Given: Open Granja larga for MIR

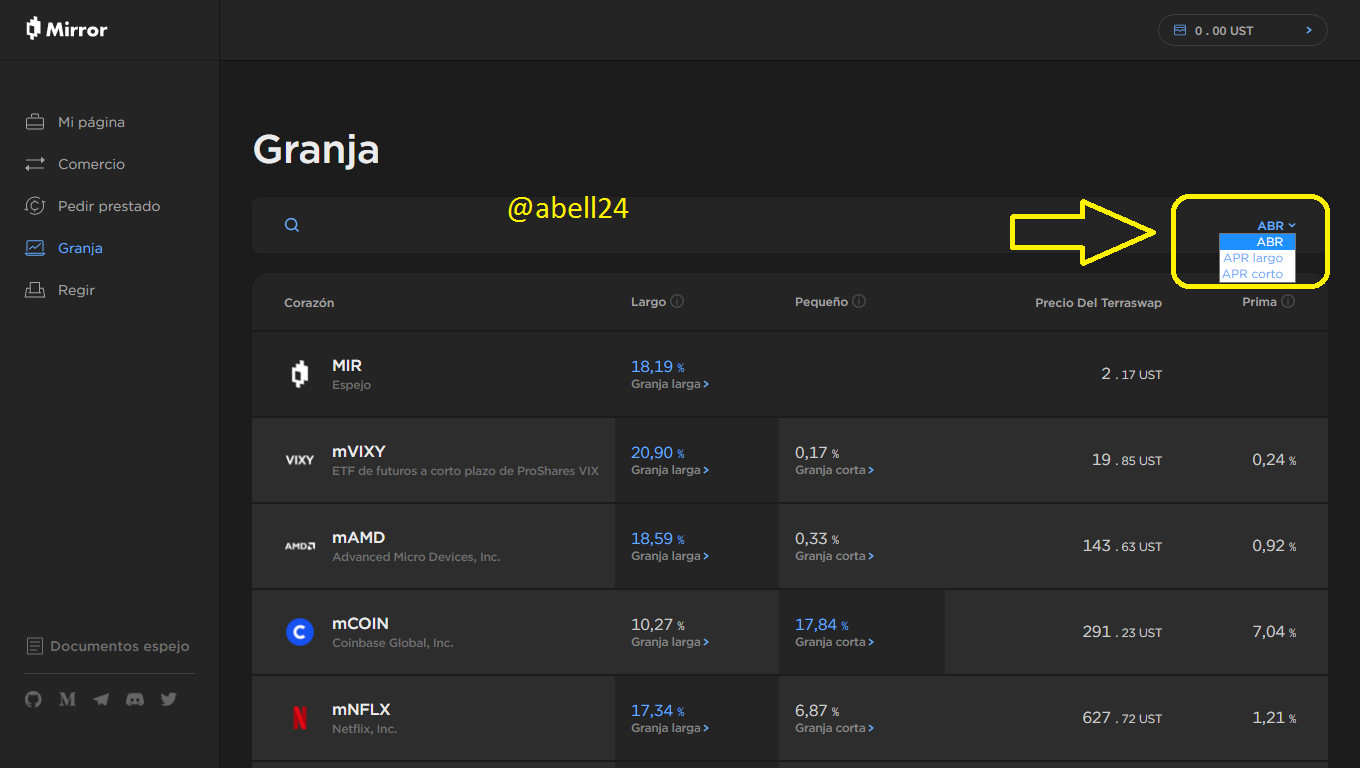Looking at the screenshot, I should pyautogui.click(x=670, y=384).
